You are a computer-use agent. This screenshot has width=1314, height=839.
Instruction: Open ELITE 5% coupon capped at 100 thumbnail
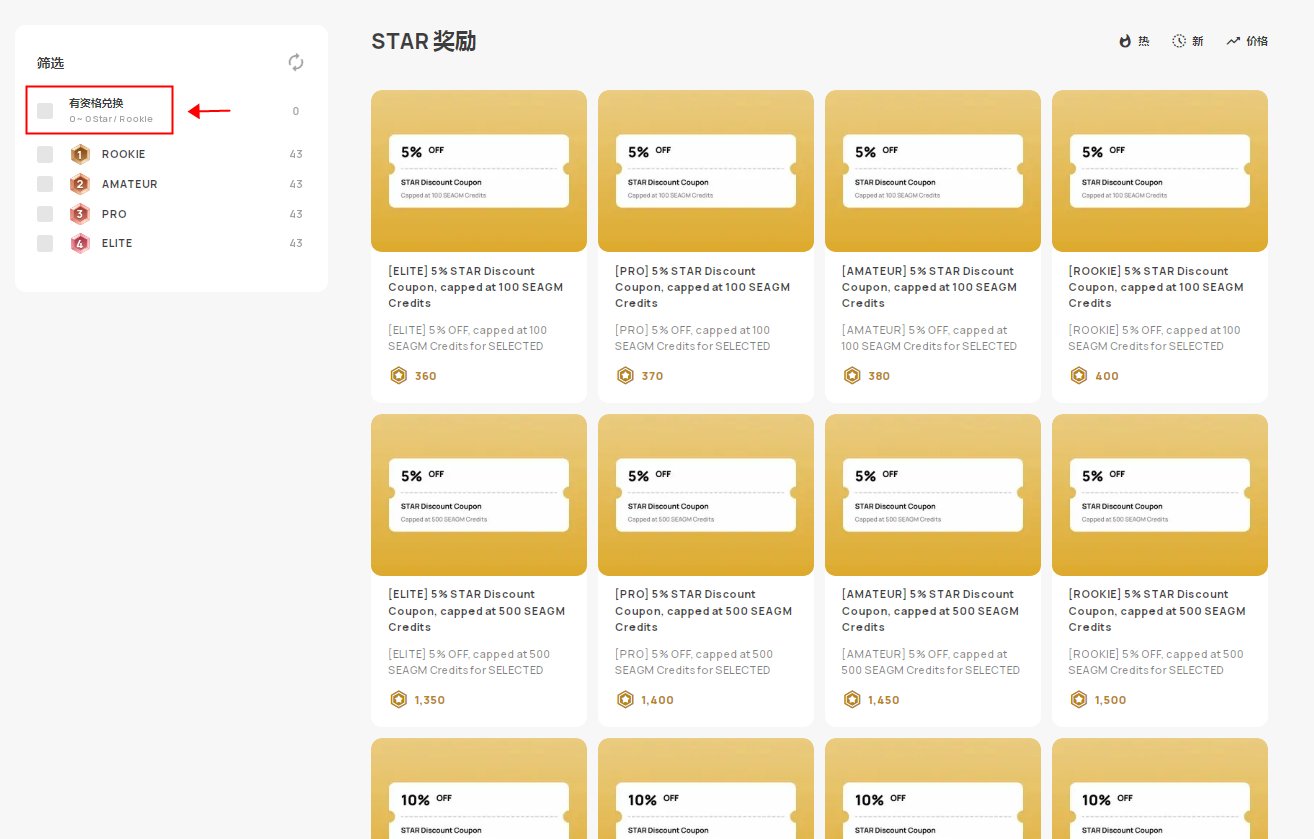pos(479,171)
